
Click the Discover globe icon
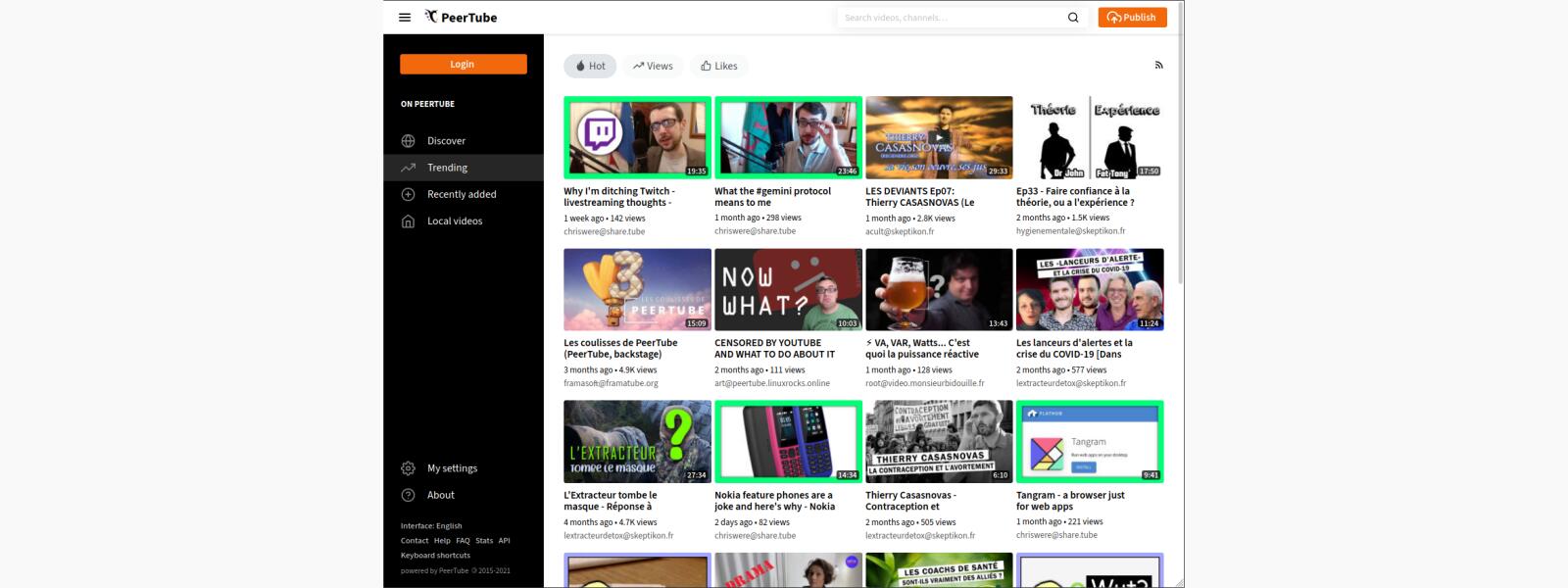(409, 141)
